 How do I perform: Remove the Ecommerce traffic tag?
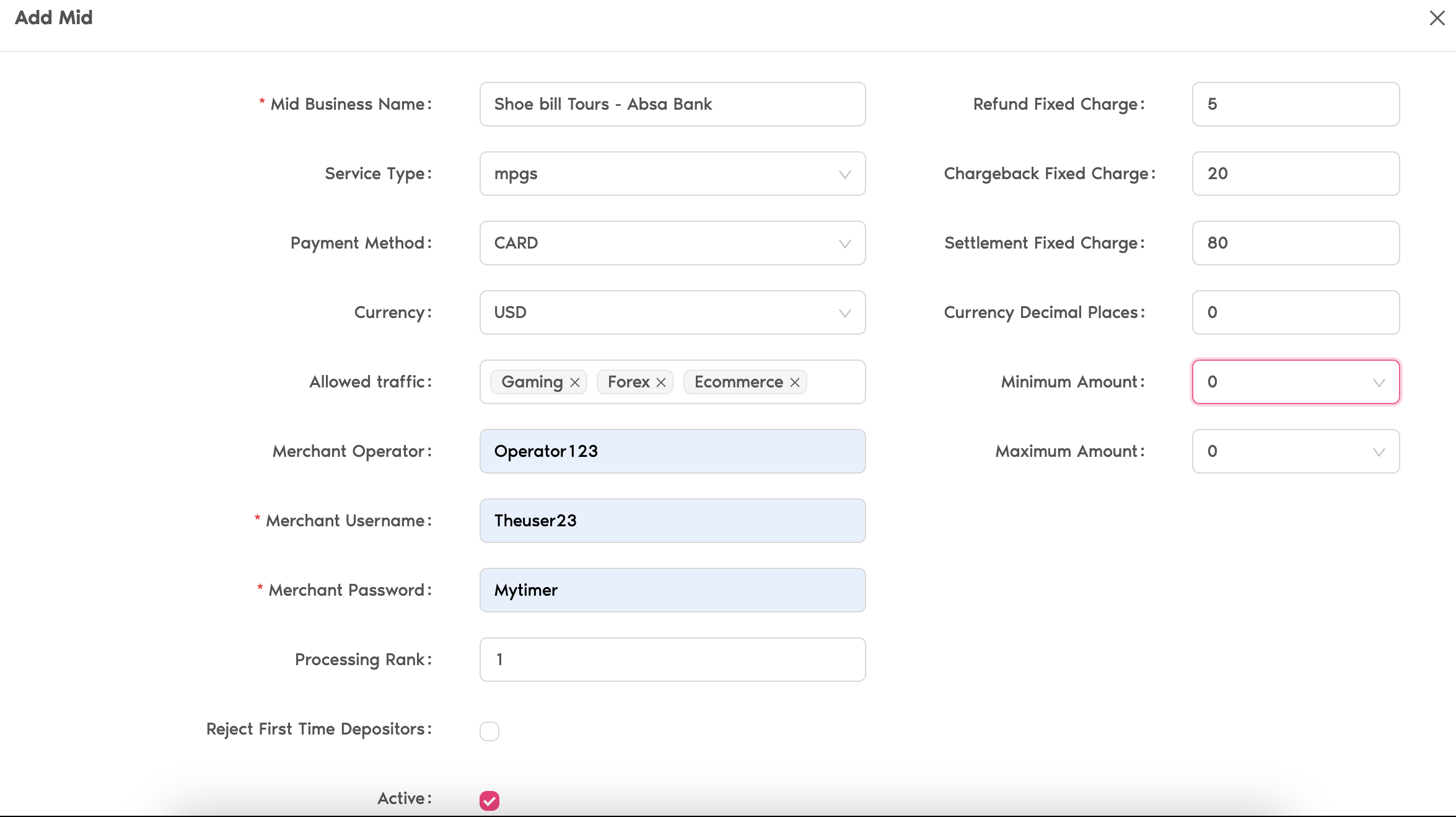[795, 382]
